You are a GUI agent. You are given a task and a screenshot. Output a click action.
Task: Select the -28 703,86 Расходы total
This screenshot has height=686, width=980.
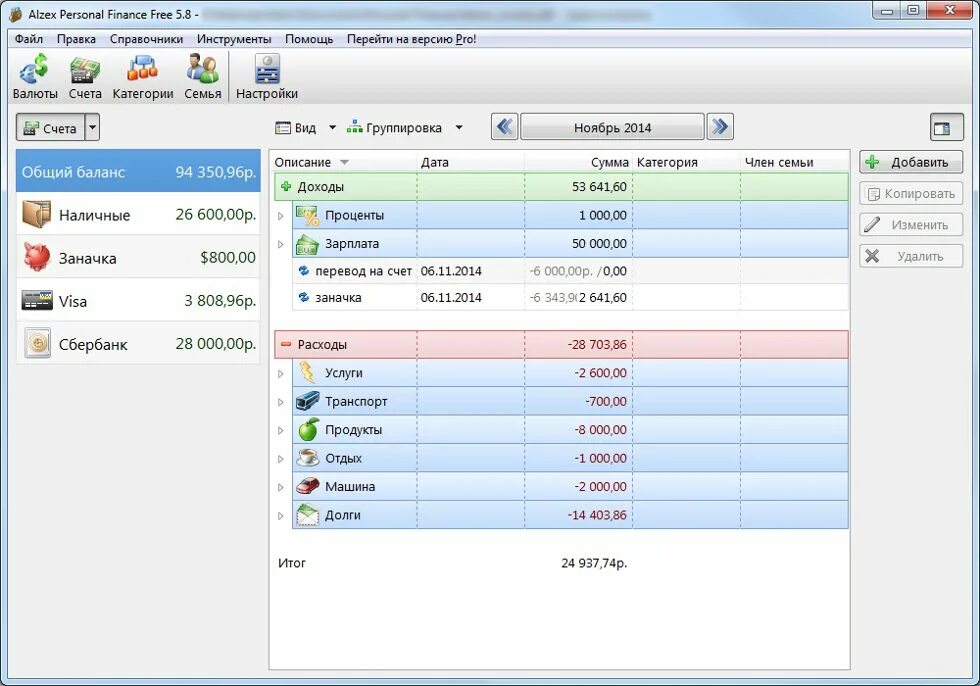[x=596, y=344]
